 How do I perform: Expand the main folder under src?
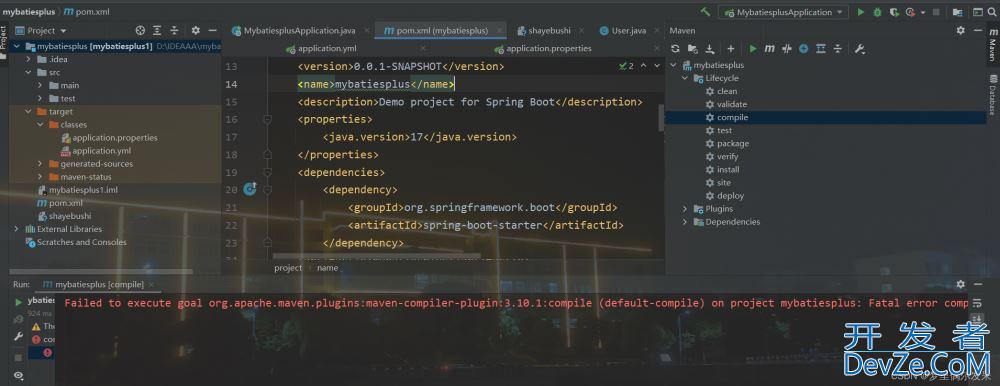coord(40,85)
